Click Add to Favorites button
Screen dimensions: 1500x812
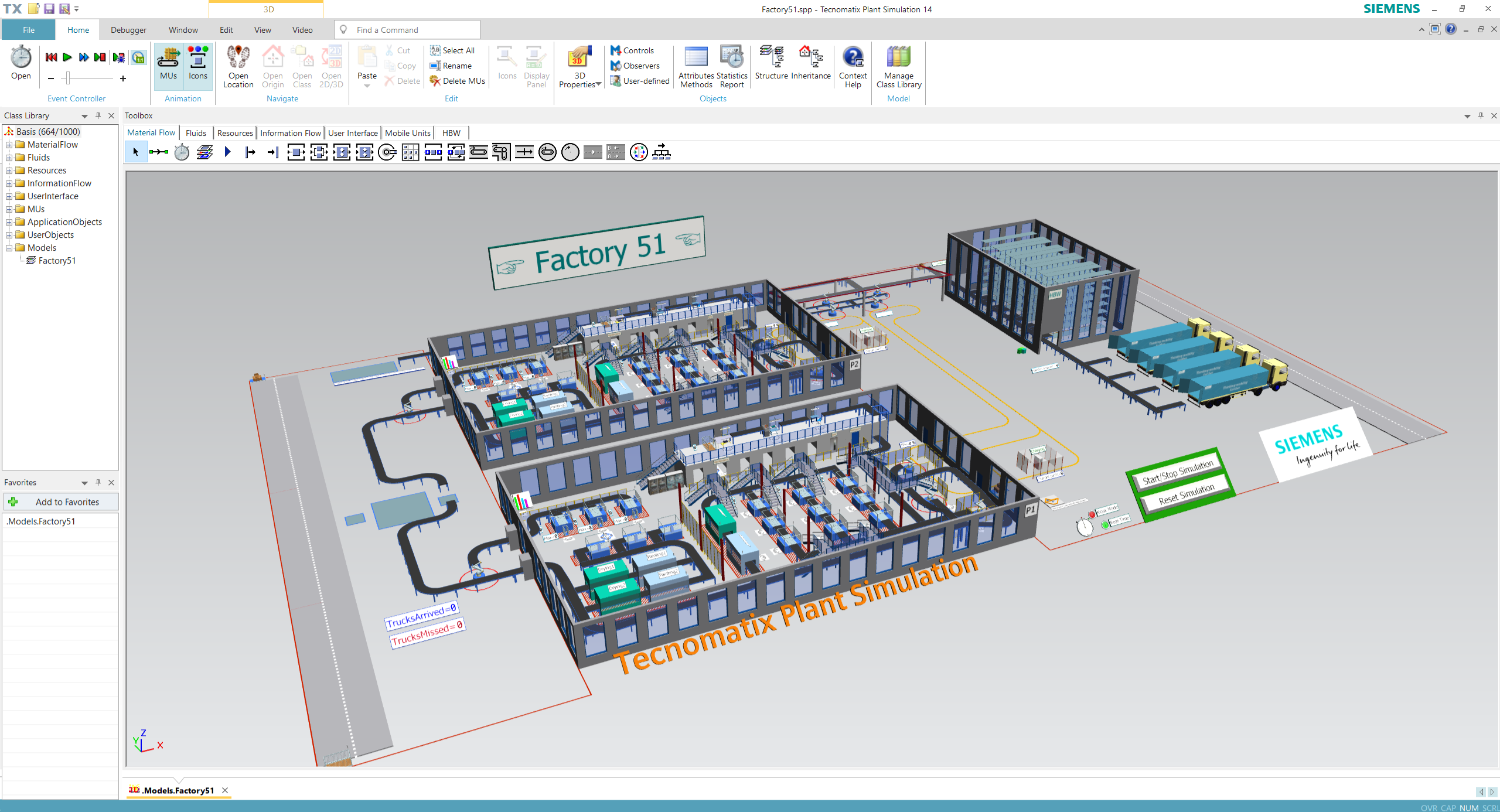(x=61, y=502)
